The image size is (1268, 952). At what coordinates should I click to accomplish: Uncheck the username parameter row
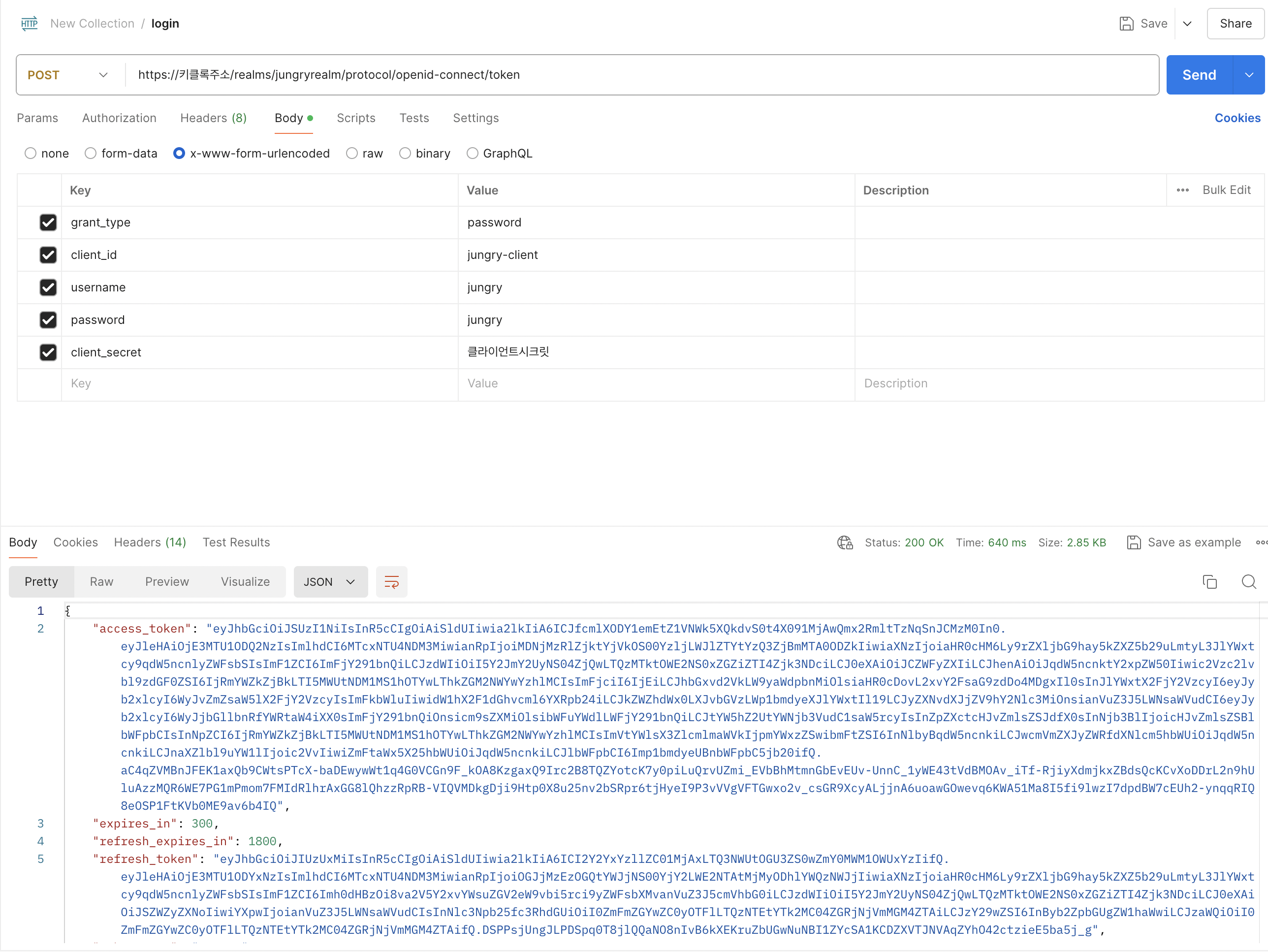[48, 288]
